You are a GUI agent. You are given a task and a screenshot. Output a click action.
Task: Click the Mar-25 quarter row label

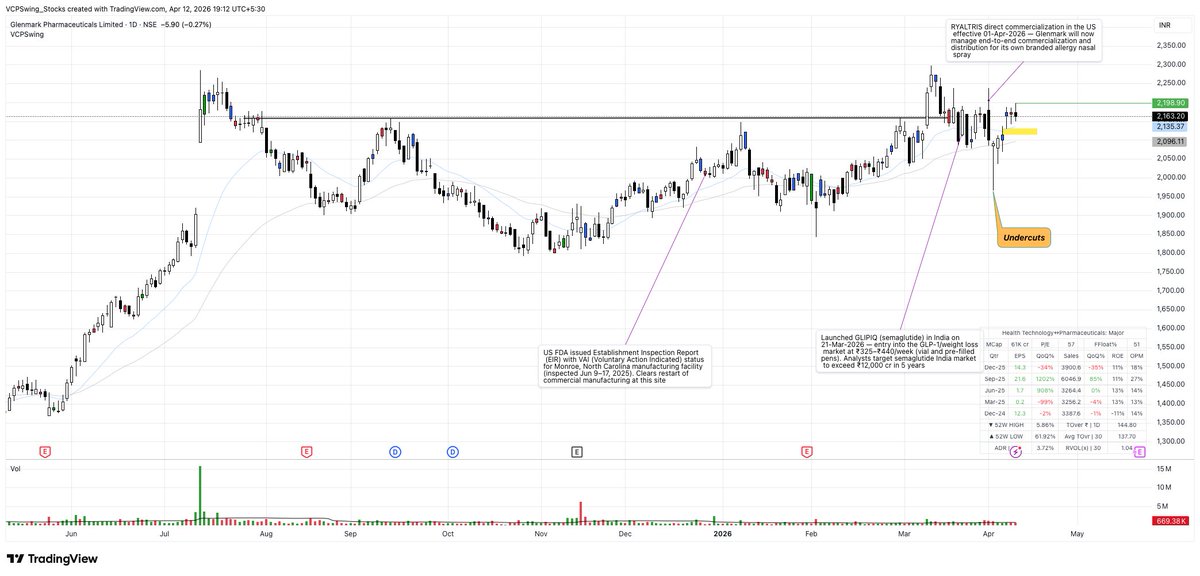coord(995,402)
